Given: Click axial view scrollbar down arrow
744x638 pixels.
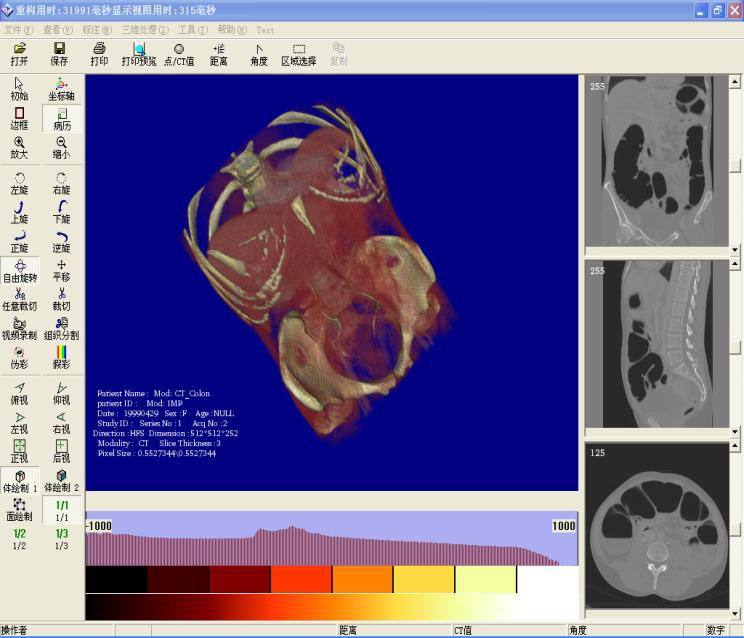Looking at the screenshot, I should point(735,613).
